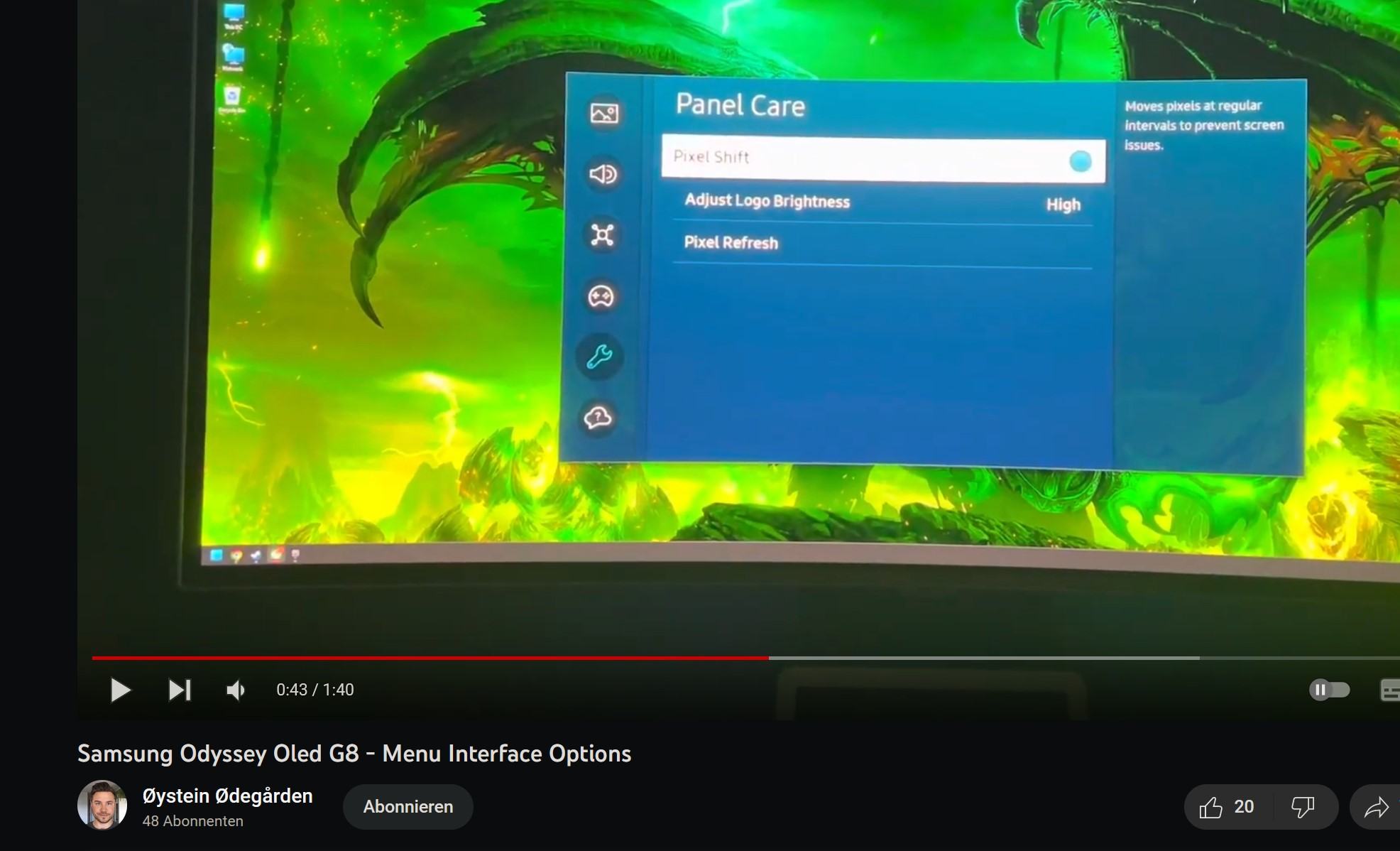This screenshot has height=851, width=1400.
Task: Click the Pixel Shift description text
Action: click(x=1204, y=125)
